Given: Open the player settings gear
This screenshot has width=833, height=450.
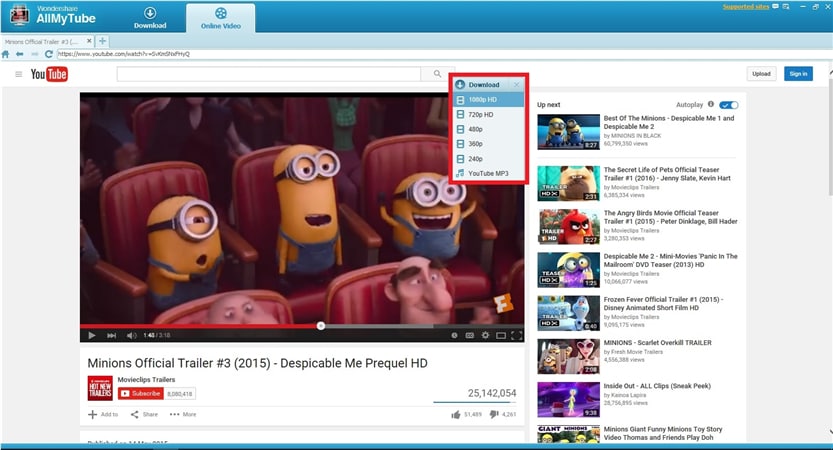Looking at the screenshot, I should coord(485,335).
